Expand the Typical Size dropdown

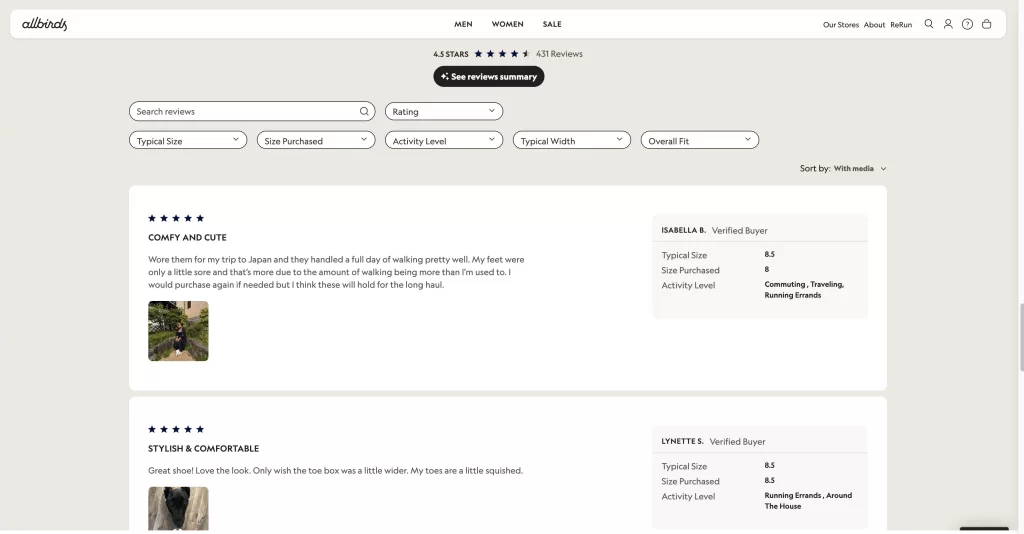[187, 141]
